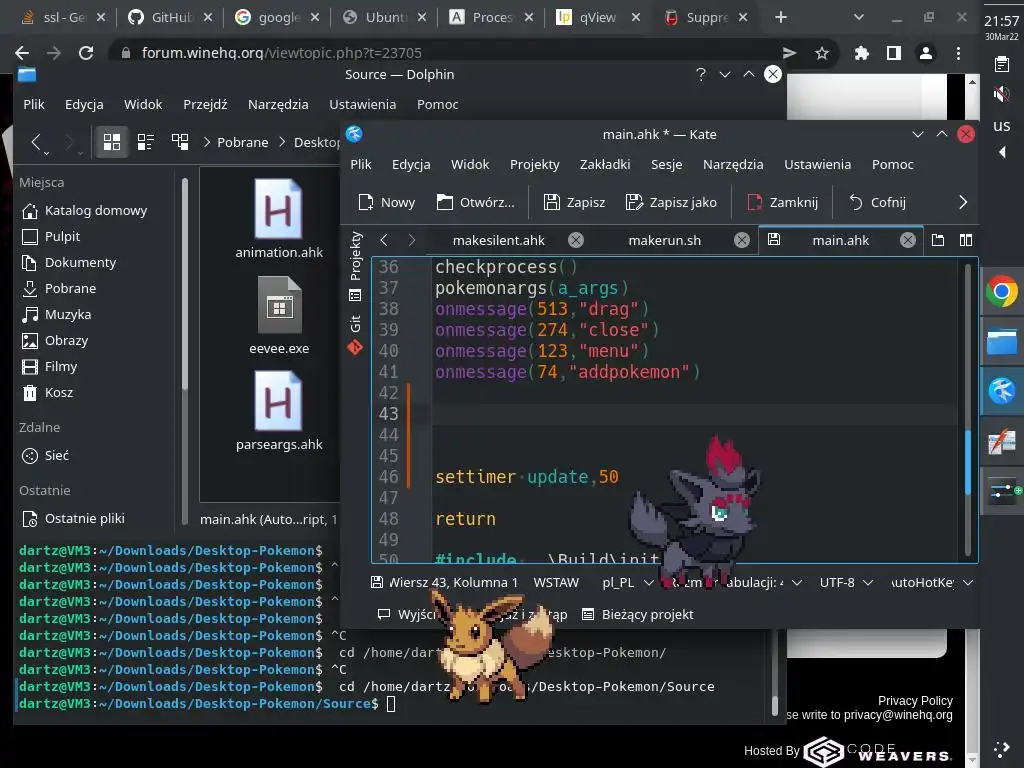Click muted volume icon in system tray
The height and width of the screenshot is (768, 1024).
tap(1001, 94)
